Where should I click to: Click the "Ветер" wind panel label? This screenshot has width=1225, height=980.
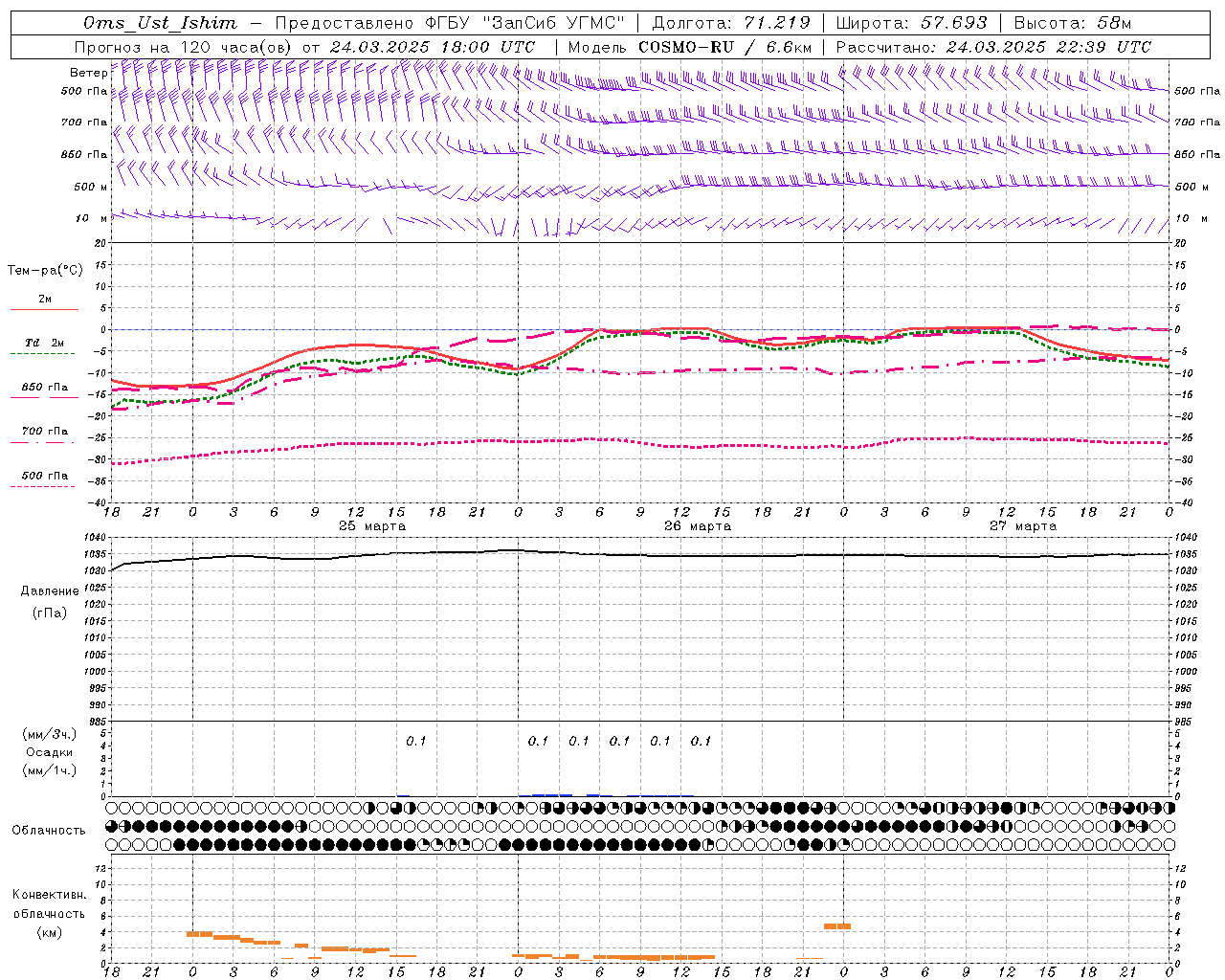point(88,73)
